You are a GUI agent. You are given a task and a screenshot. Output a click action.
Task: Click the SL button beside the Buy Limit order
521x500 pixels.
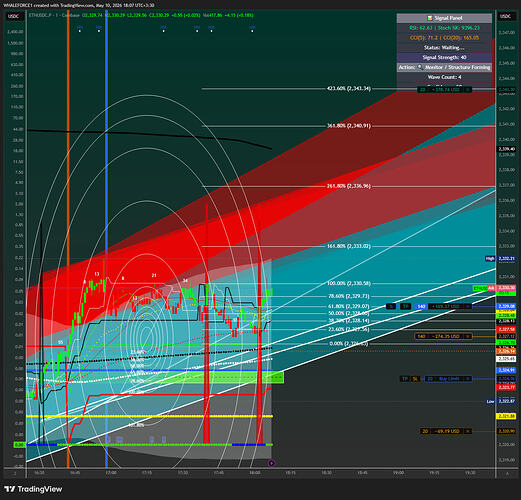pyautogui.click(x=415, y=379)
